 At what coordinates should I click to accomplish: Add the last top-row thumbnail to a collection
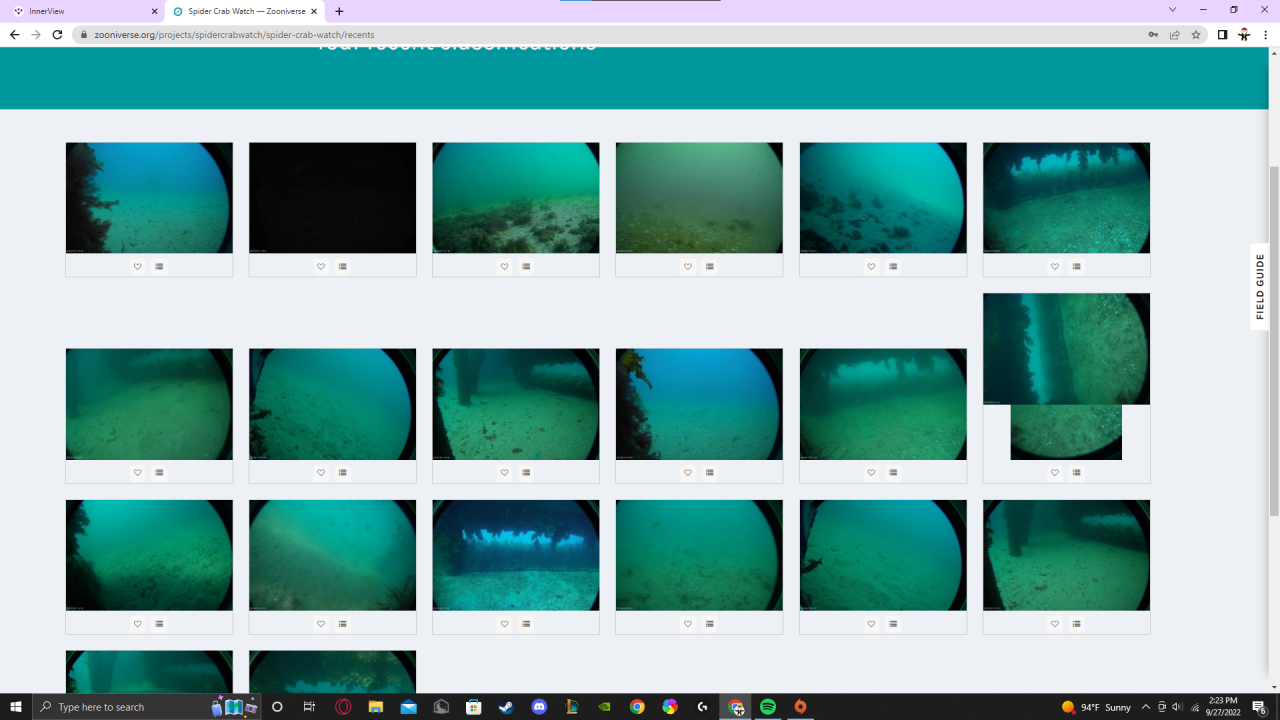(x=1077, y=267)
